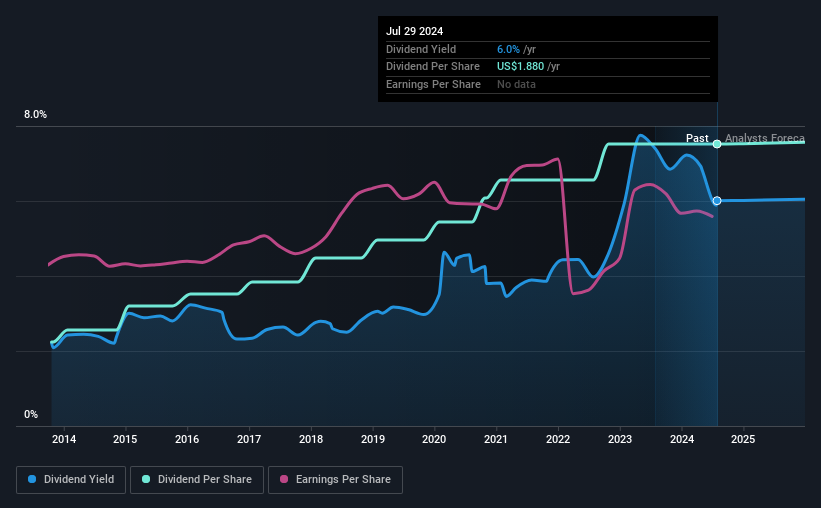The width and height of the screenshot is (821, 508).
Task: Click the 2020 x-axis label
Action: click(x=434, y=439)
